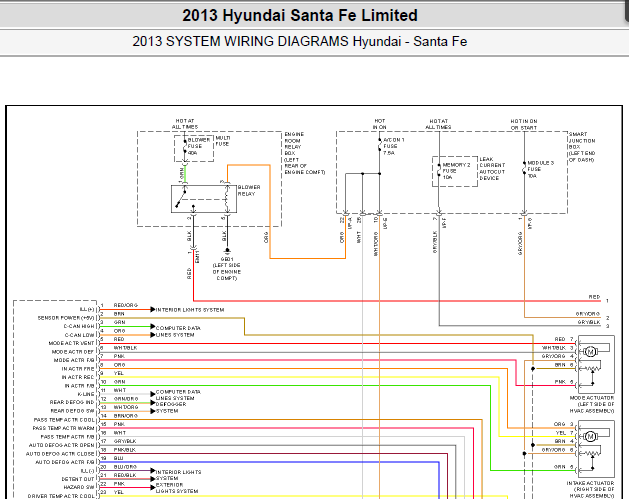This screenshot has width=629, height=499.
Task: Click "COMPUTER DATA LINES SYSTEM" beside the C-CAN wires
Action: [178, 331]
